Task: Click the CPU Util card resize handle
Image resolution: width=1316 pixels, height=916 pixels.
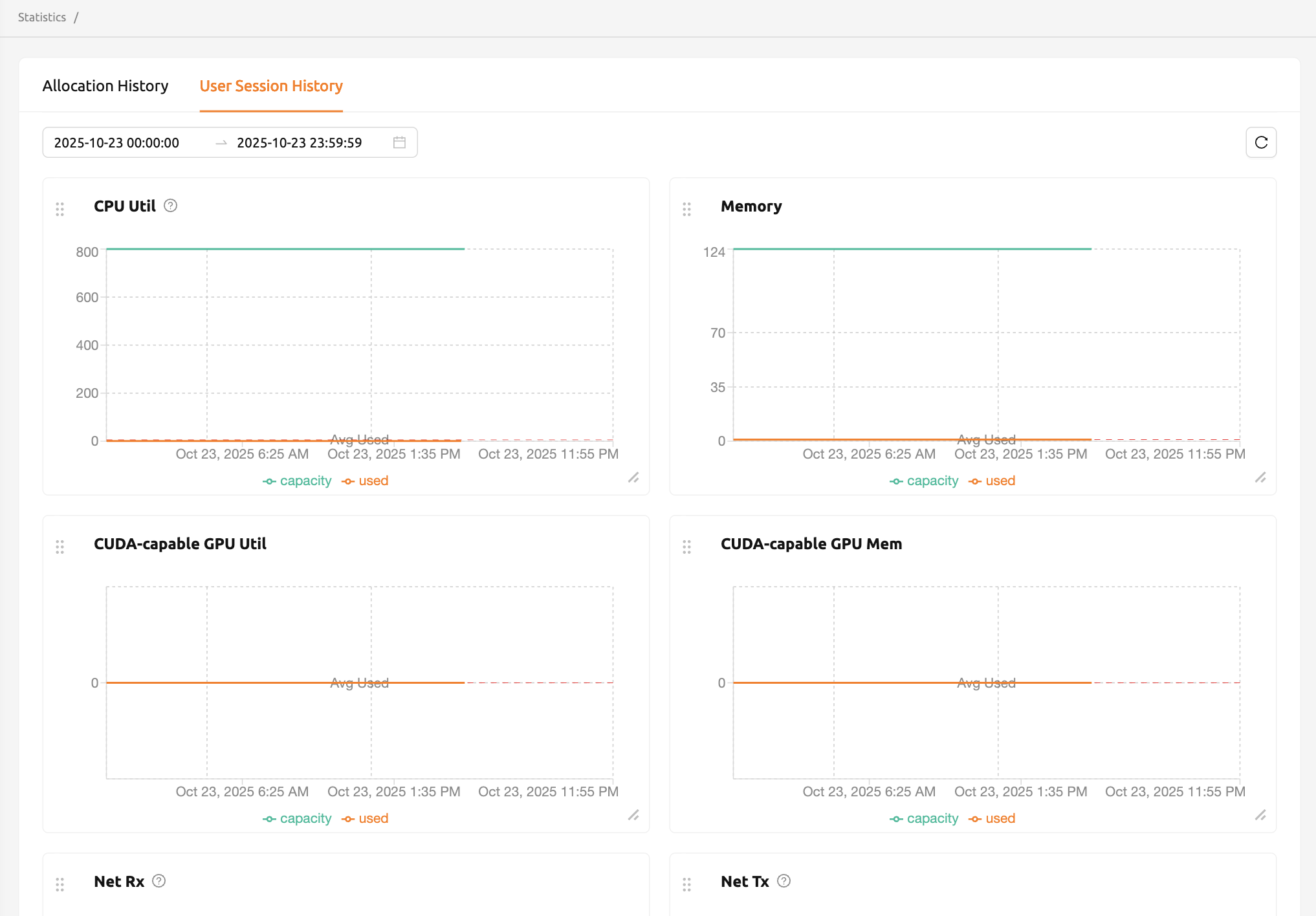Action: point(633,477)
